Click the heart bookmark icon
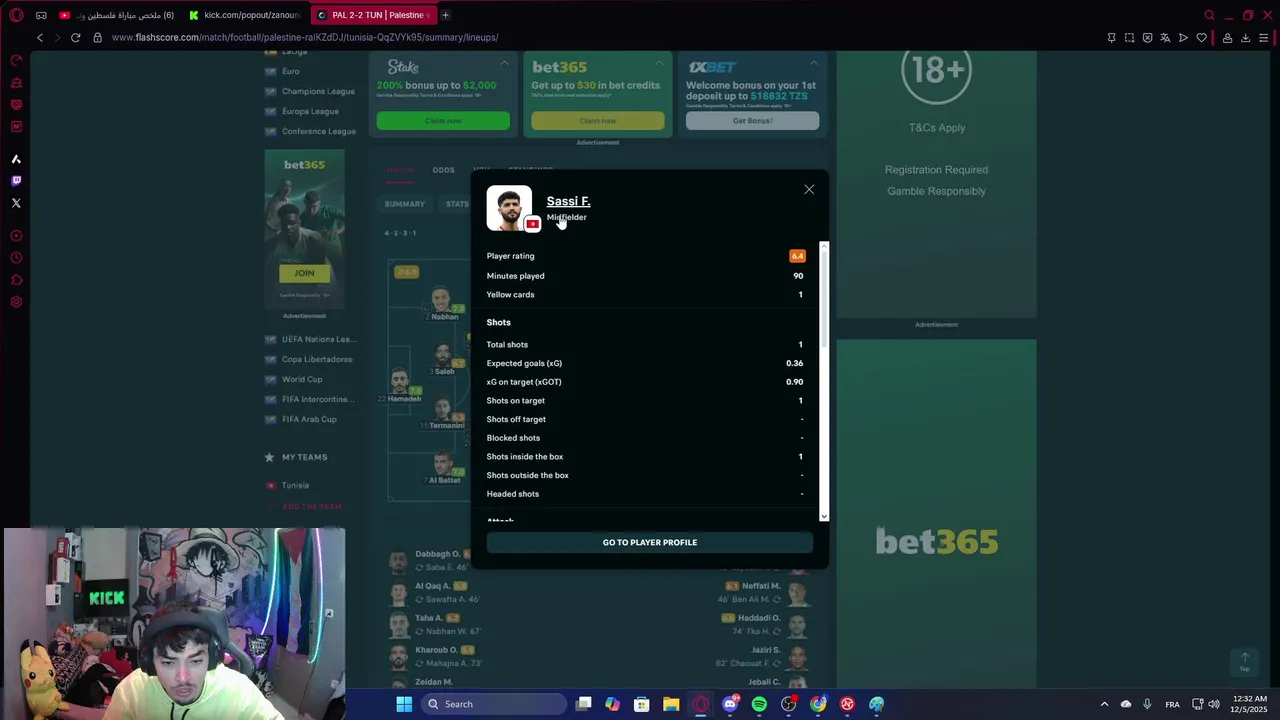 point(1202,38)
